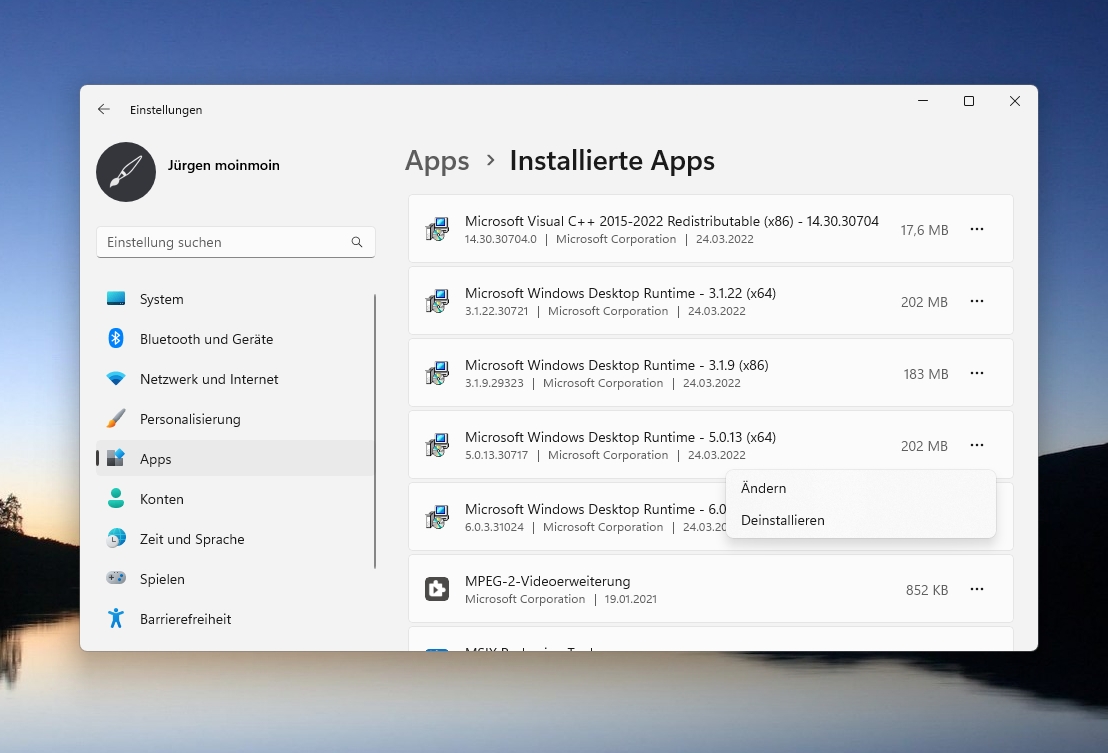Viewport: 1108px width, 753px height.
Task: Open options menu for Desktop Runtime 3.1.22
Action: pyautogui.click(x=977, y=302)
